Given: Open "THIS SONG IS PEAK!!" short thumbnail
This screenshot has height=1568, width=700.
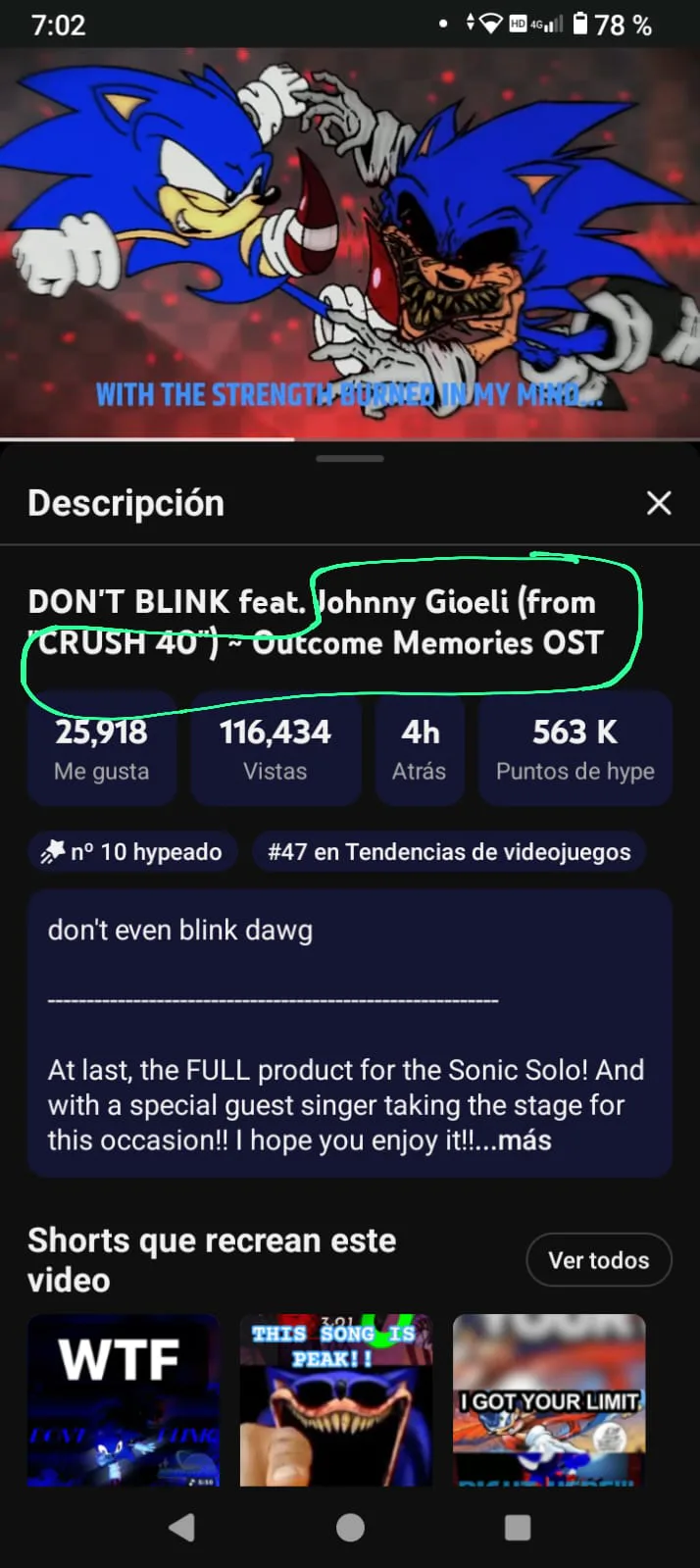Looking at the screenshot, I should [336, 1399].
